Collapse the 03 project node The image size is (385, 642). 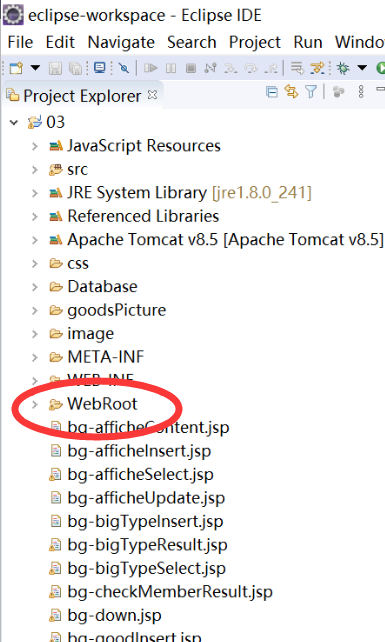point(14,122)
